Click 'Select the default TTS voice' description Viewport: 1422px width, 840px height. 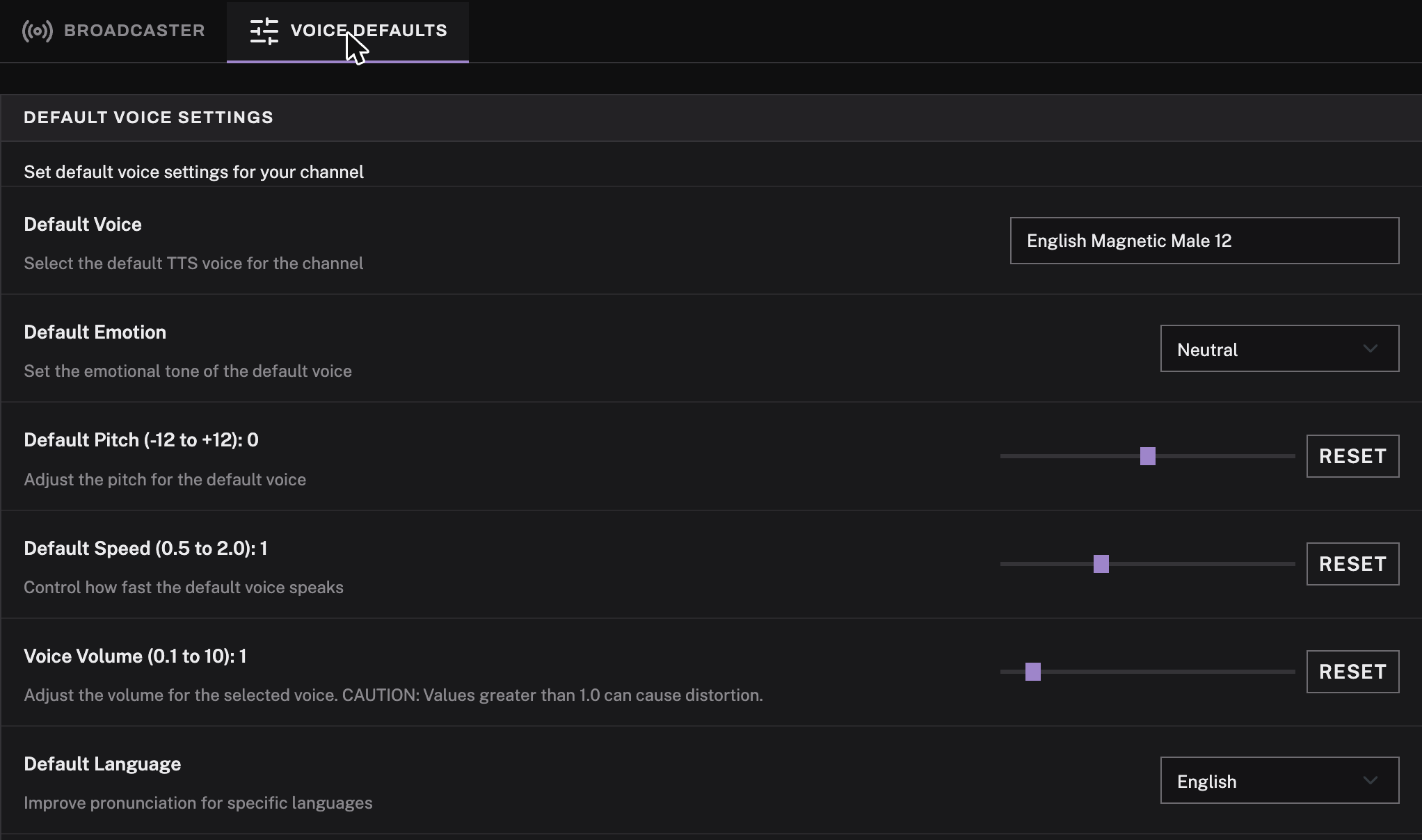pos(193,263)
